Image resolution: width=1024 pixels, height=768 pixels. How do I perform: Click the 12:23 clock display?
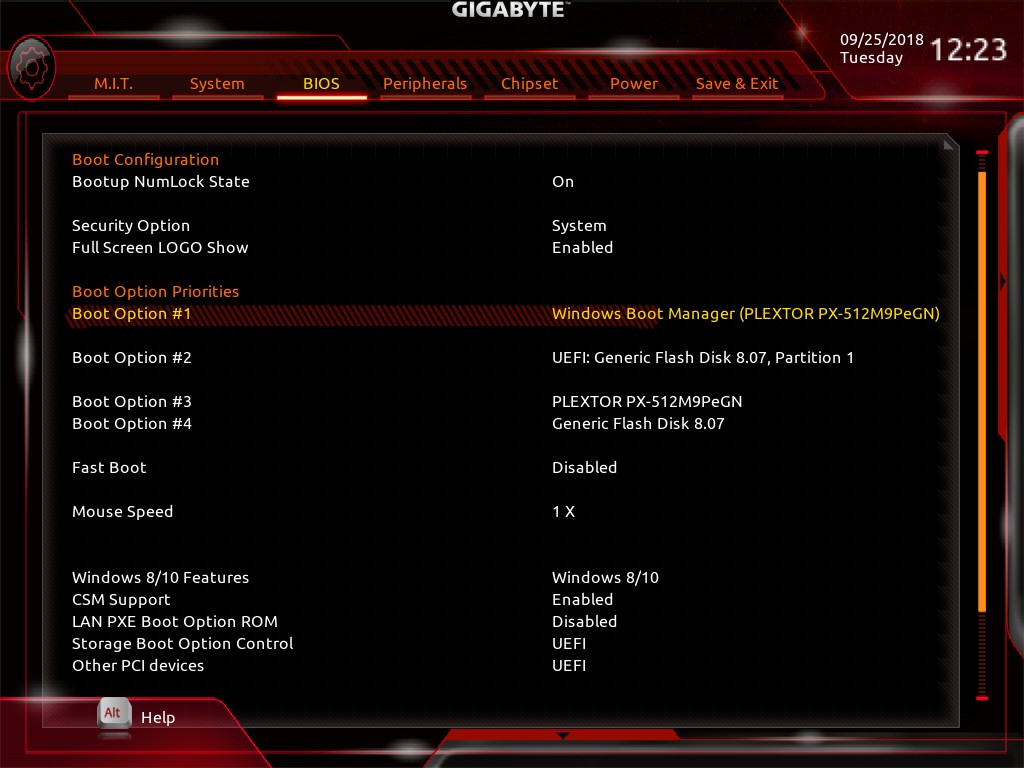[968, 50]
